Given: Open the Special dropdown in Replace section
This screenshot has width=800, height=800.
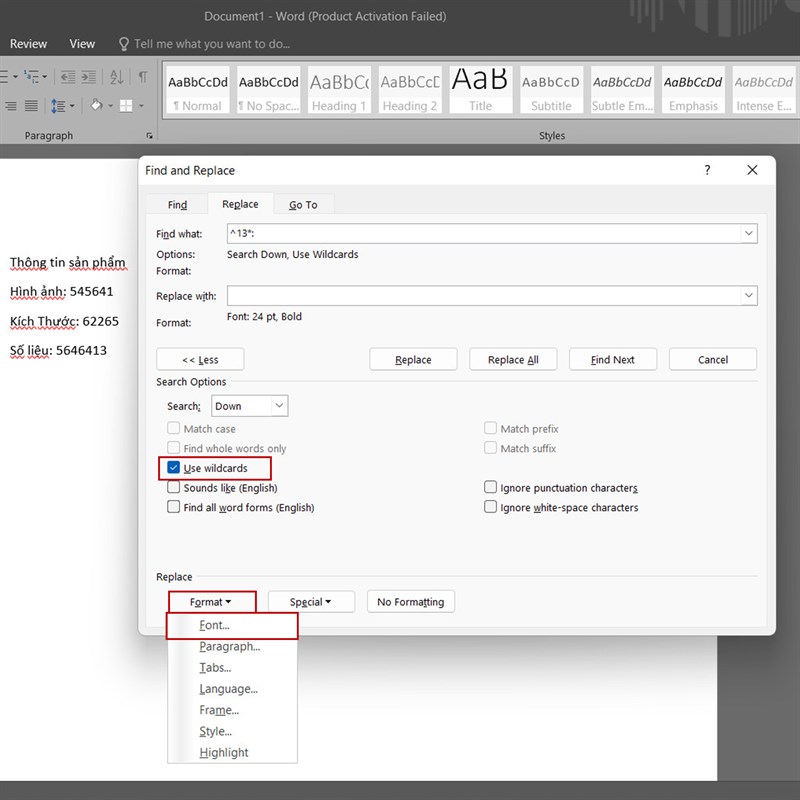Looking at the screenshot, I should click(x=310, y=601).
